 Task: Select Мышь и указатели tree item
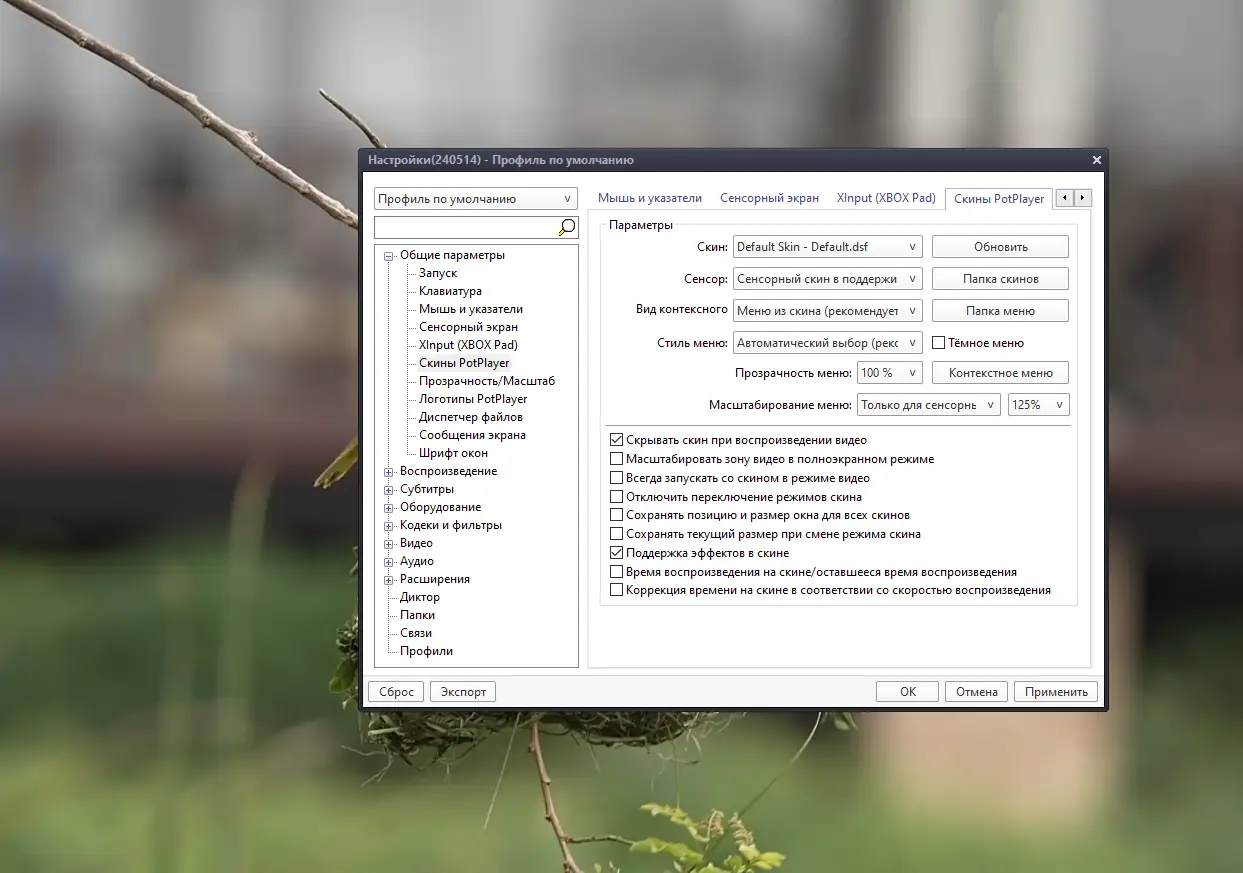click(471, 309)
